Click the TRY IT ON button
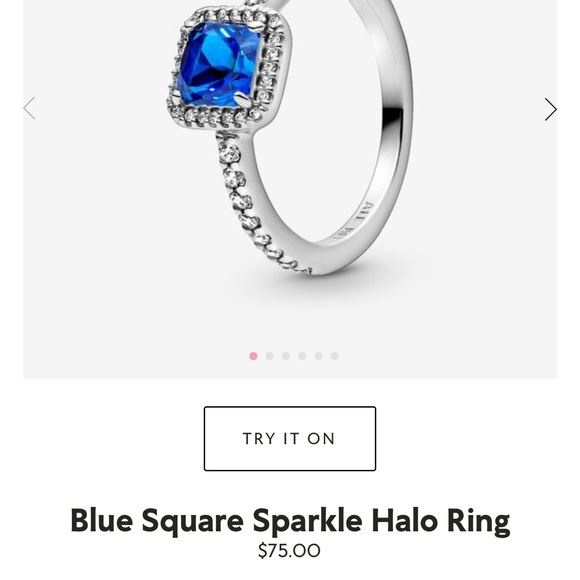 [290, 439]
